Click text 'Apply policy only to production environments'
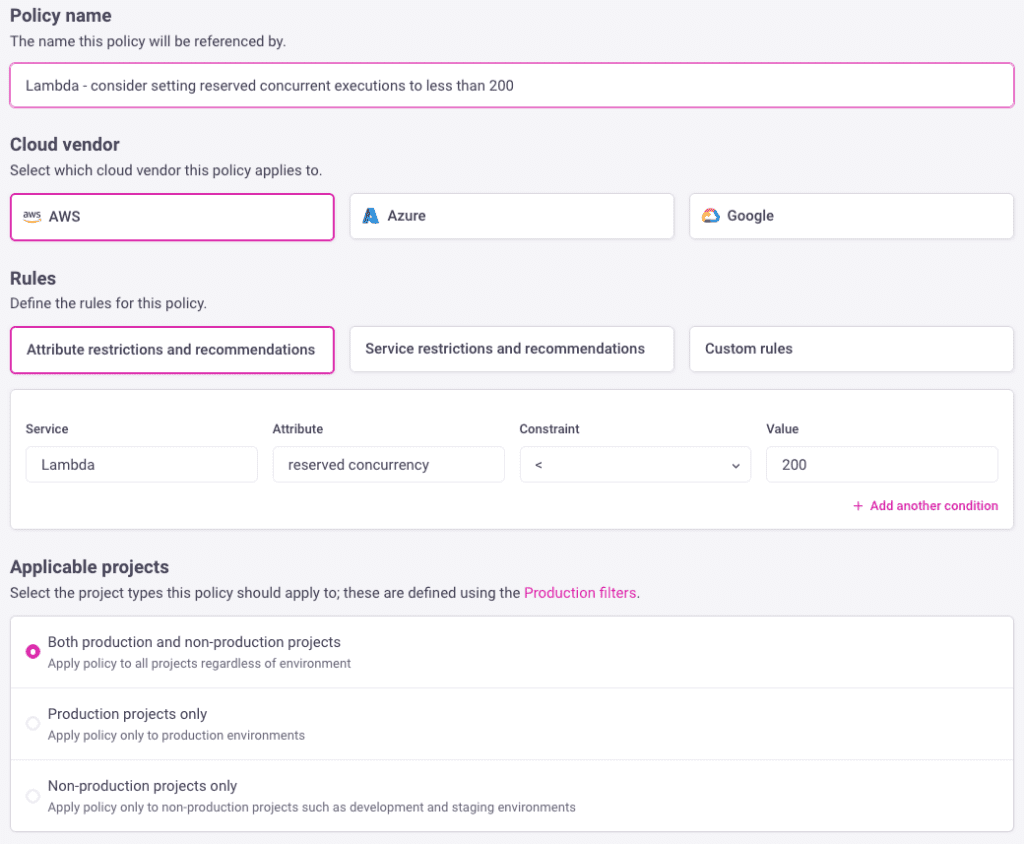The width and height of the screenshot is (1024, 844). [x=176, y=736]
